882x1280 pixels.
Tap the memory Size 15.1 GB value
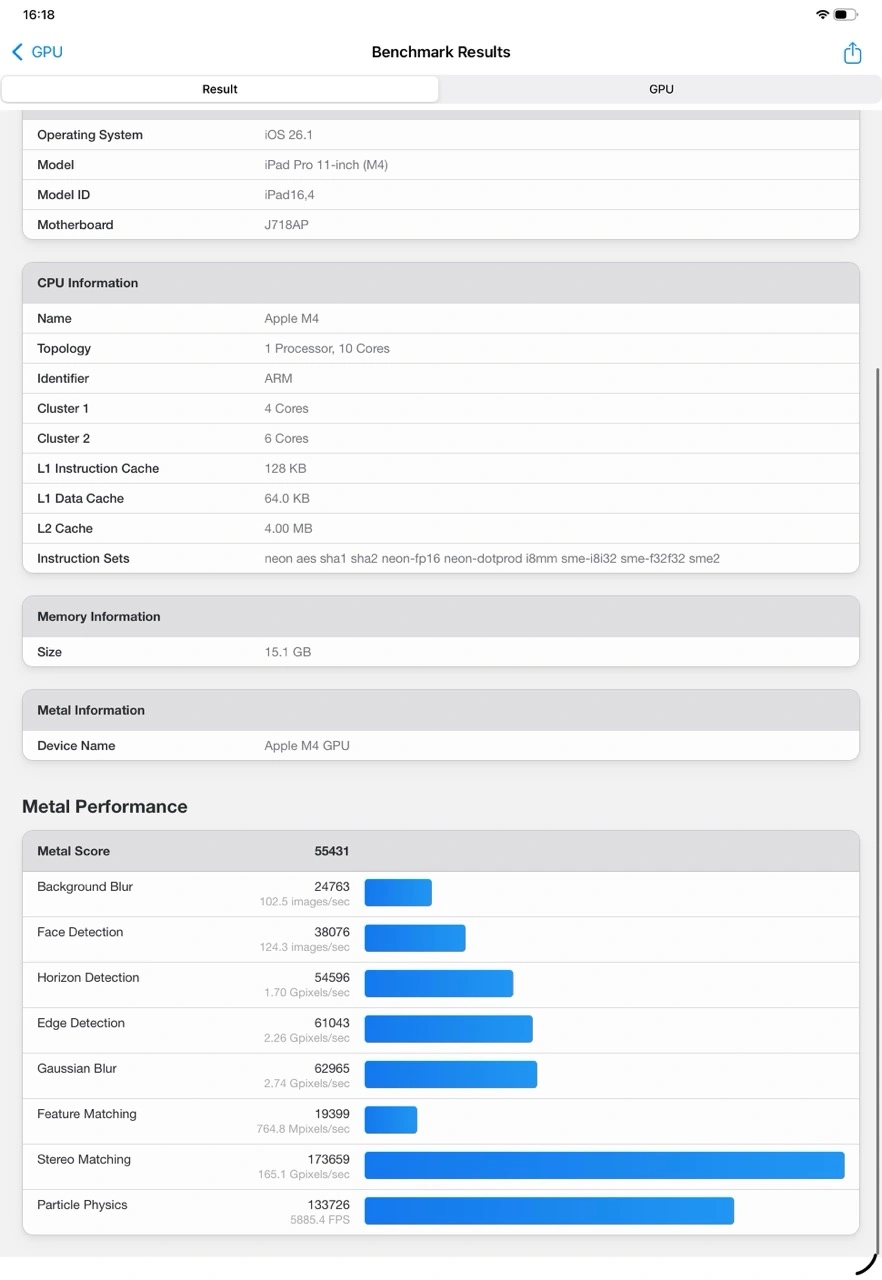(x=287, y=652)
